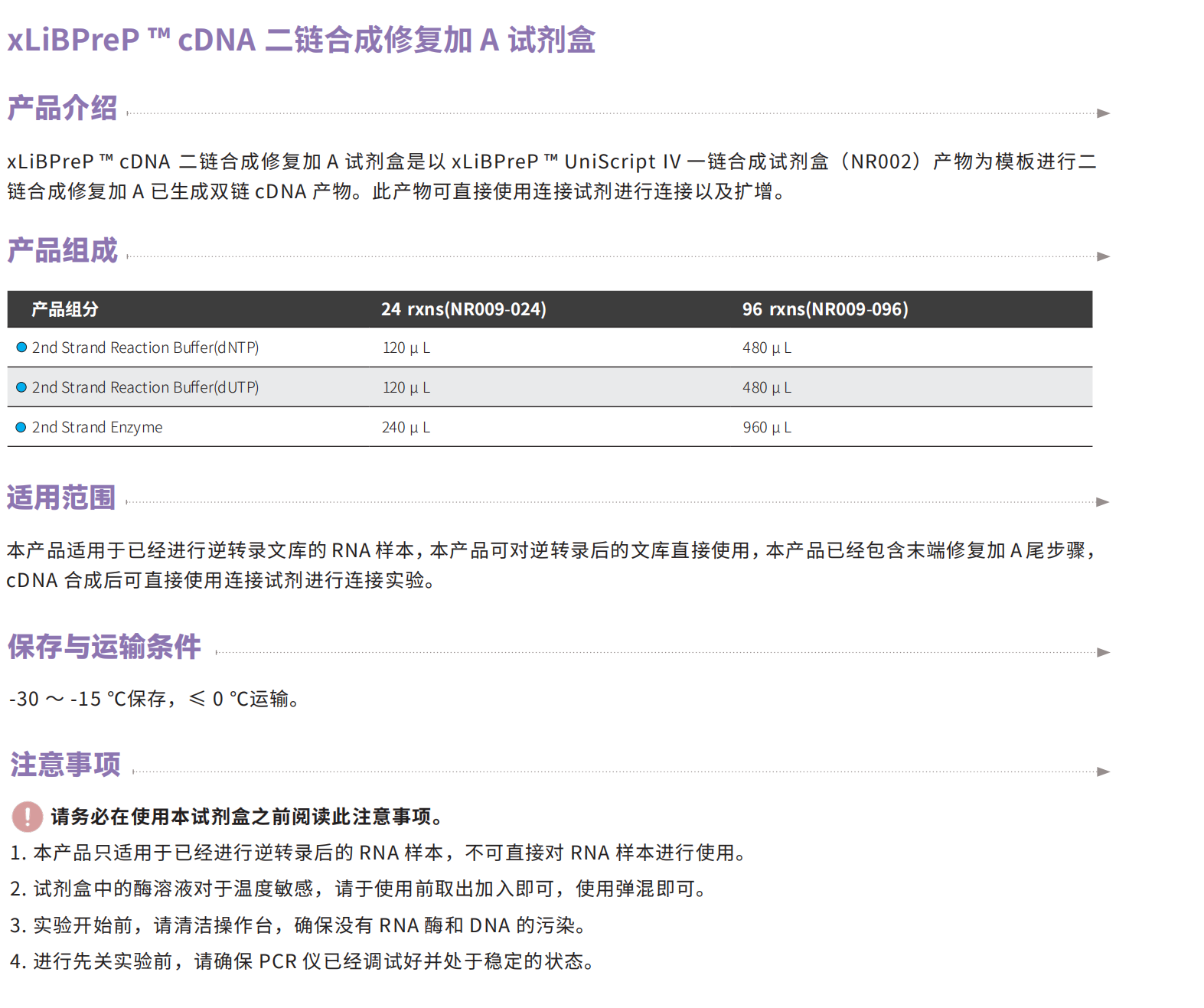Click the line cDNA 合成后可直接使用连接试剂
Viewport: 1204px width, 1008px height.
(x=222, y=580)
